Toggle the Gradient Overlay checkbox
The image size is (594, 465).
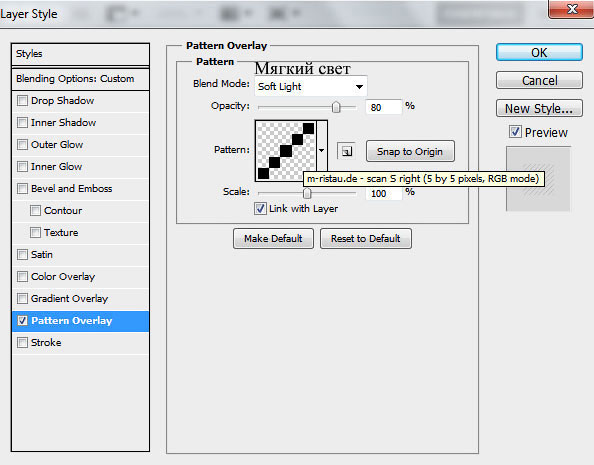click(x=22, y=298)
